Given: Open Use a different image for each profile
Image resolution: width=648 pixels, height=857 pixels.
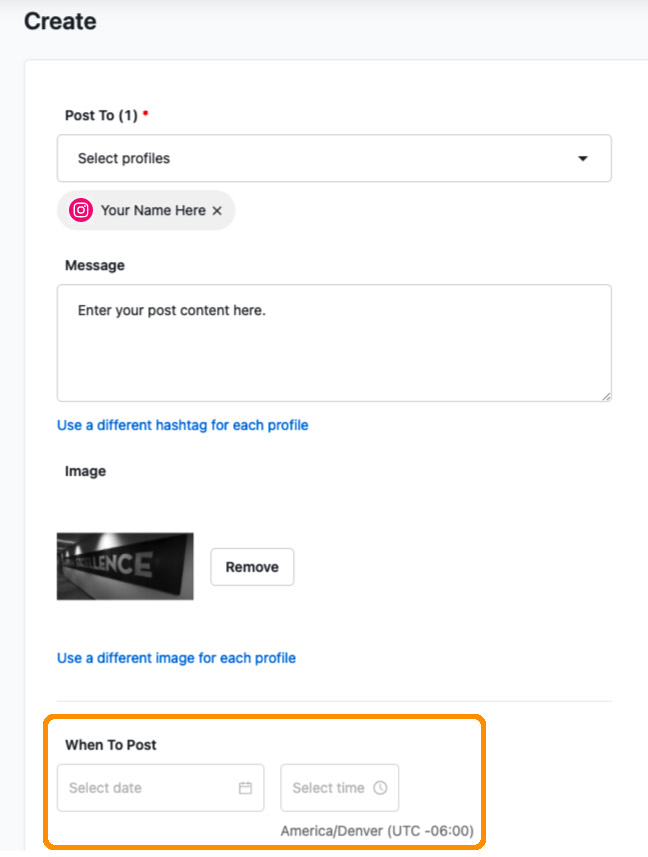Looking at the screenshot, I should 176,658.
